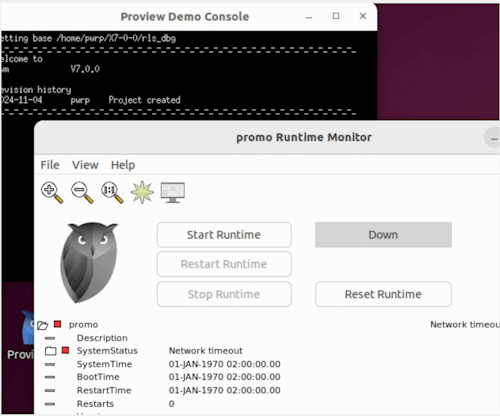Click the V7.0.0 version text in console
The height and width of the screenshot is (416, 500).
click(x=85, y=69)
